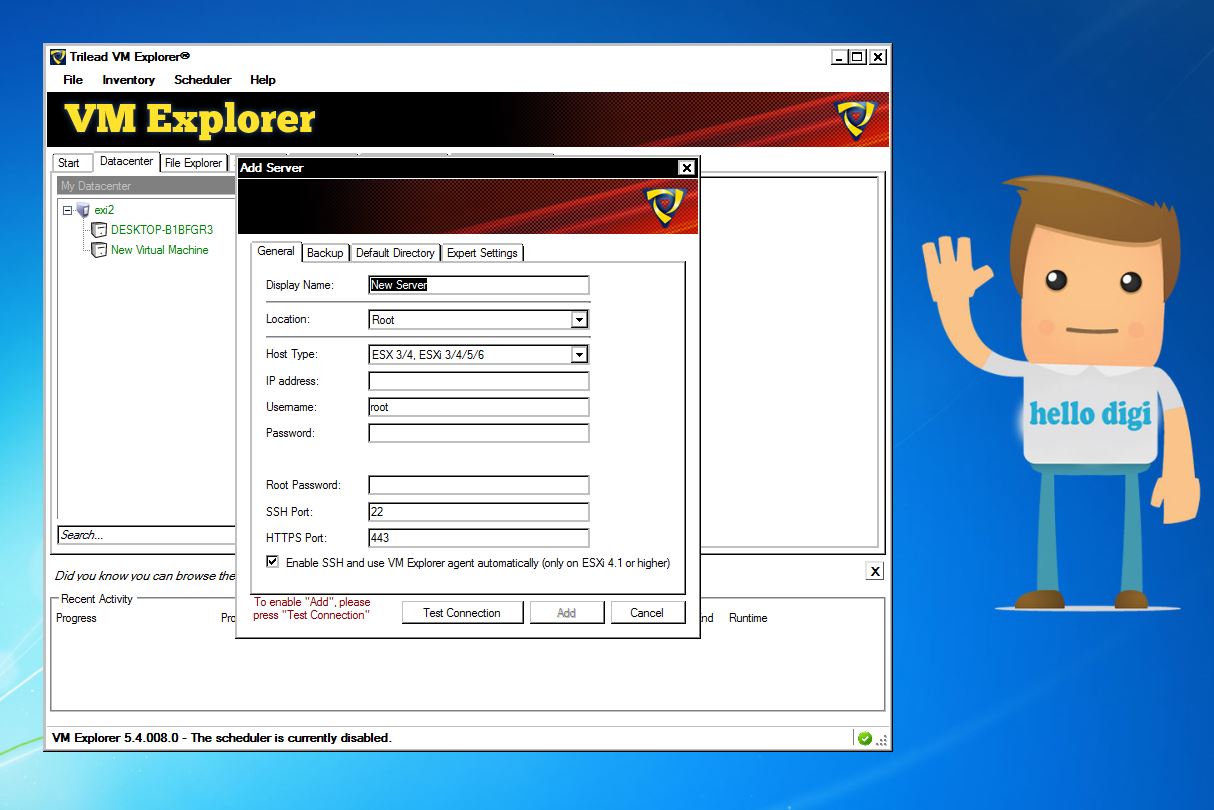Select the Expert Settings tab
1214x810 pixels.
[482, 253]
